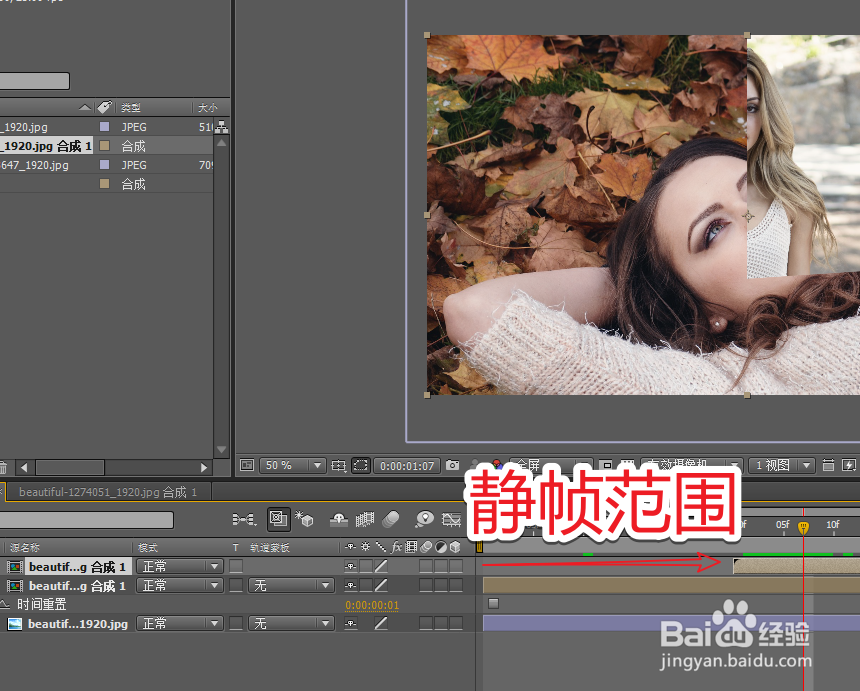This screenshot has width=860, height=691.
Task: Open track matte 无 dropdown of beautif...1920.jpg layer
Action: pyautogui.click(x=291, y=624)
